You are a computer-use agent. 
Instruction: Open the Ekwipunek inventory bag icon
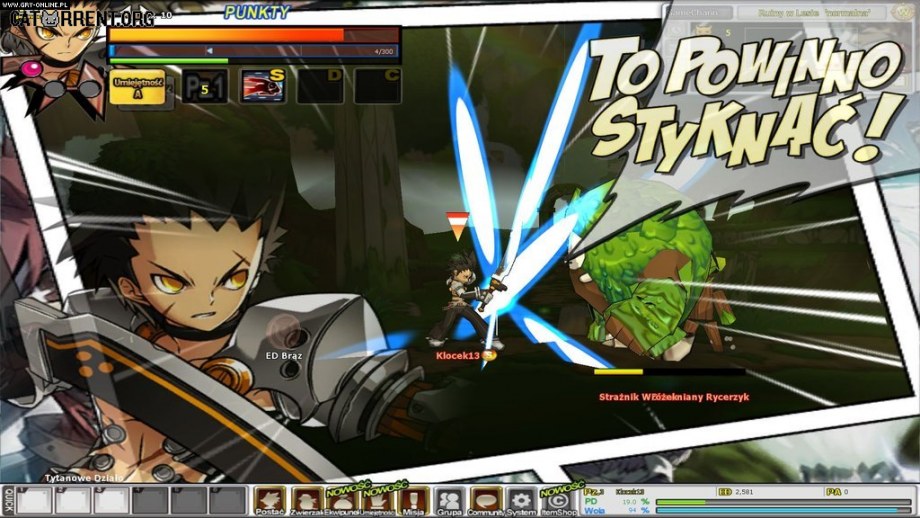[x=342, y=500]
